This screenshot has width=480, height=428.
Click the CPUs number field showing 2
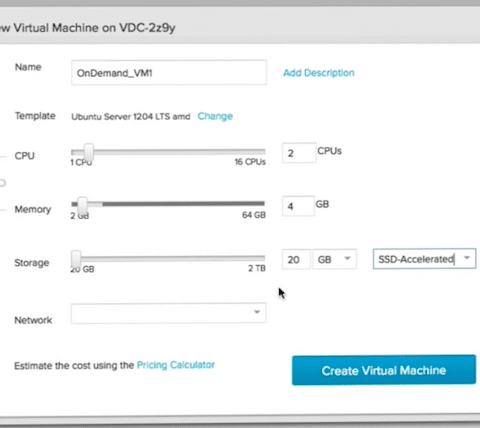pyautogui.click(x=299, y=153)
